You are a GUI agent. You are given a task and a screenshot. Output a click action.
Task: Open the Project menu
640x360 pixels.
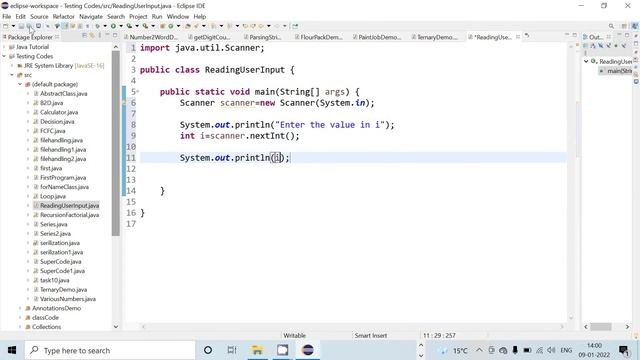click(138, 16)
